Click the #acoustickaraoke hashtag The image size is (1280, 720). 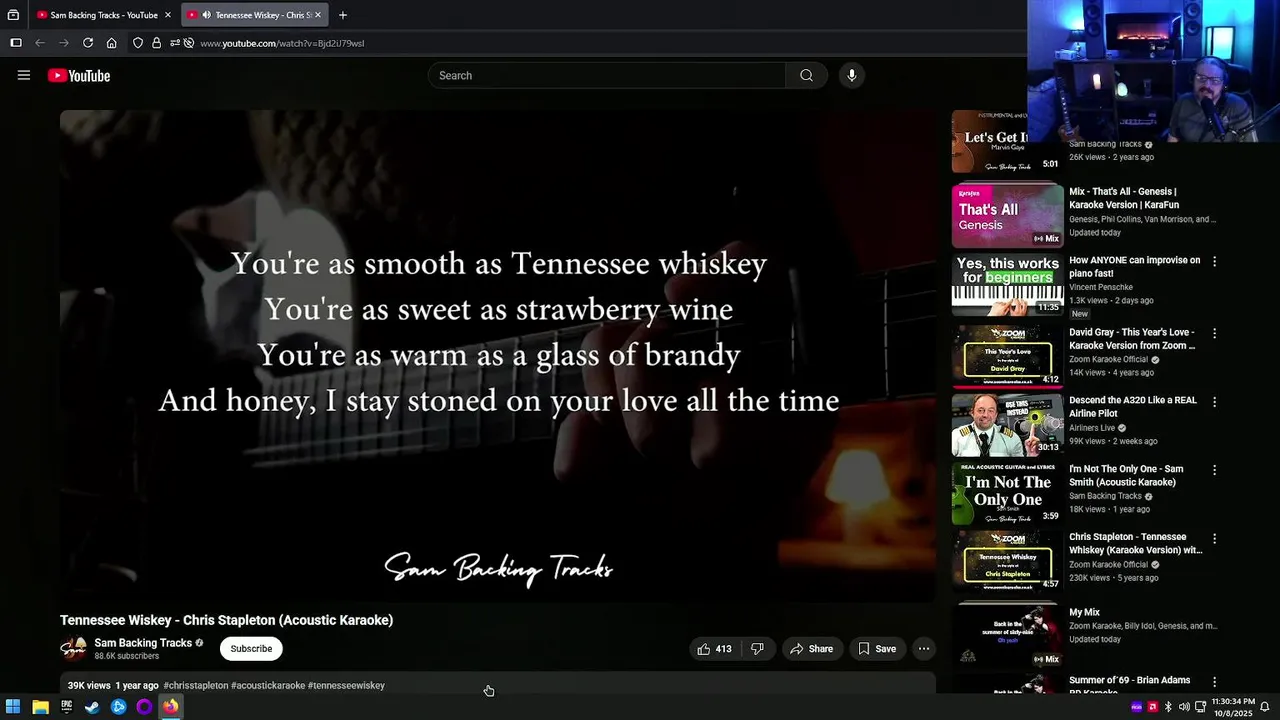pos(268,686)
